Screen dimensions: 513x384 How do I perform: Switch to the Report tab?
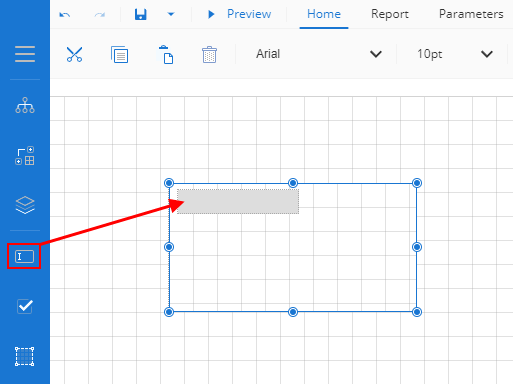390,14
